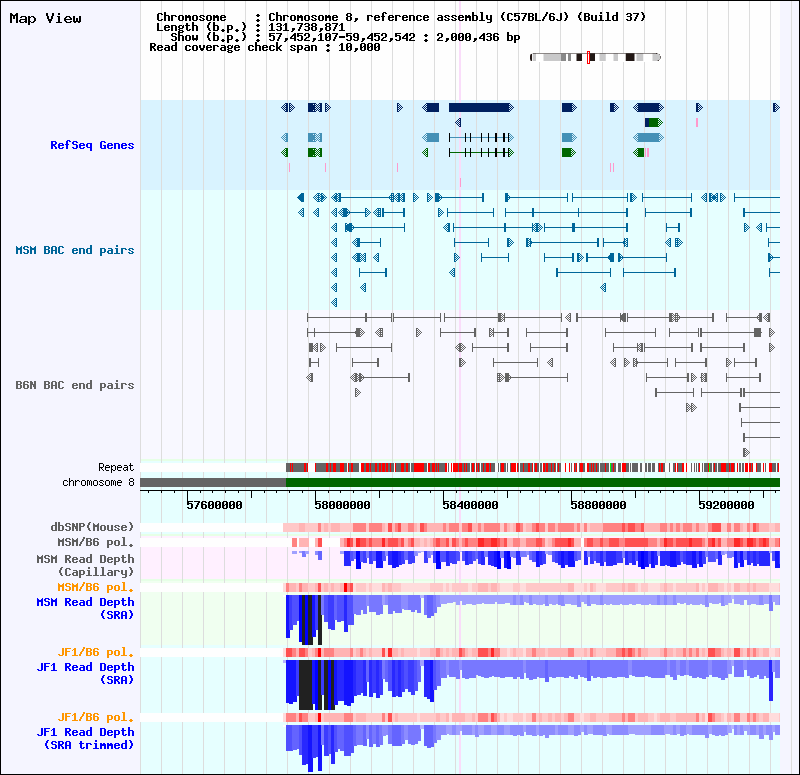
Task: Click the MSM Read Depth (Capillary) label
Action: (85, 565)
